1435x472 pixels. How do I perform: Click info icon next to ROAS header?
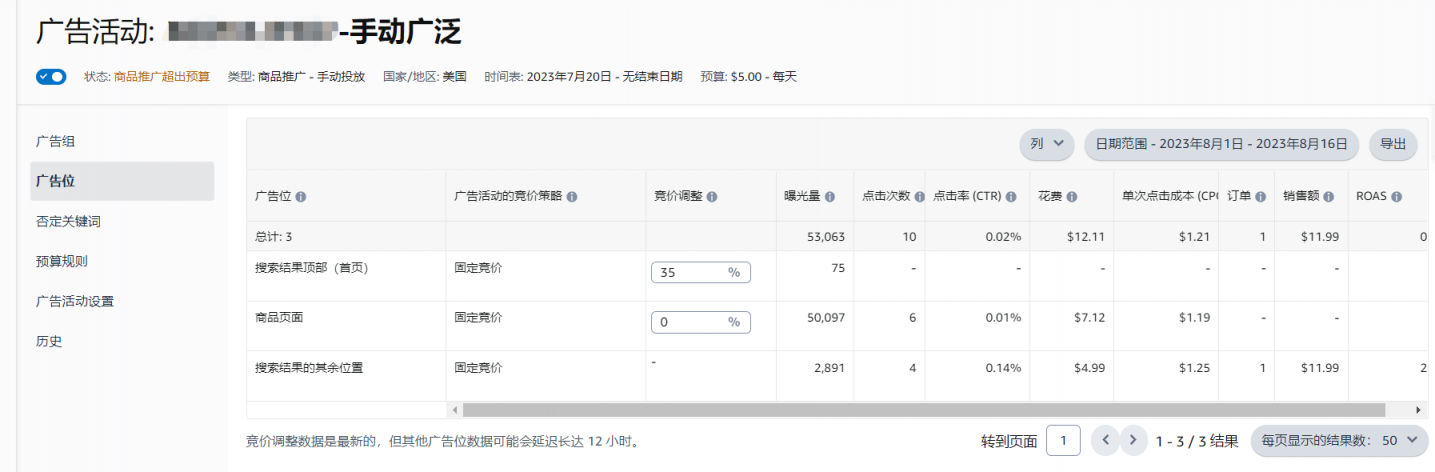[x=1396, y=197]
